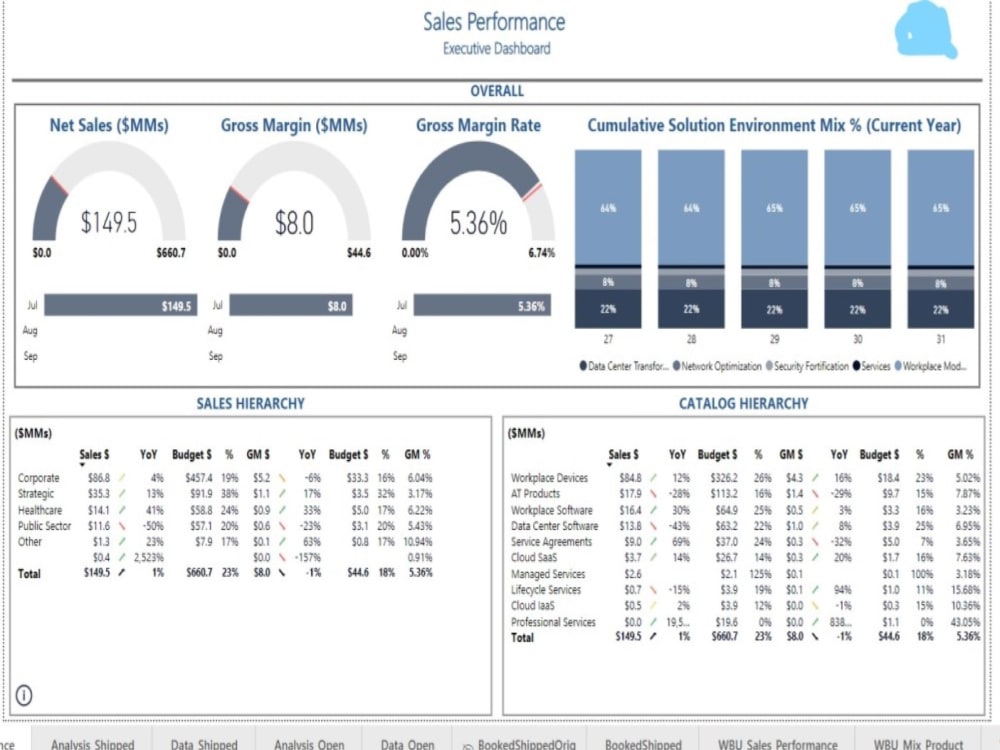
Task: Click the green trend arrow beside Total sales value
Action: 120,573
